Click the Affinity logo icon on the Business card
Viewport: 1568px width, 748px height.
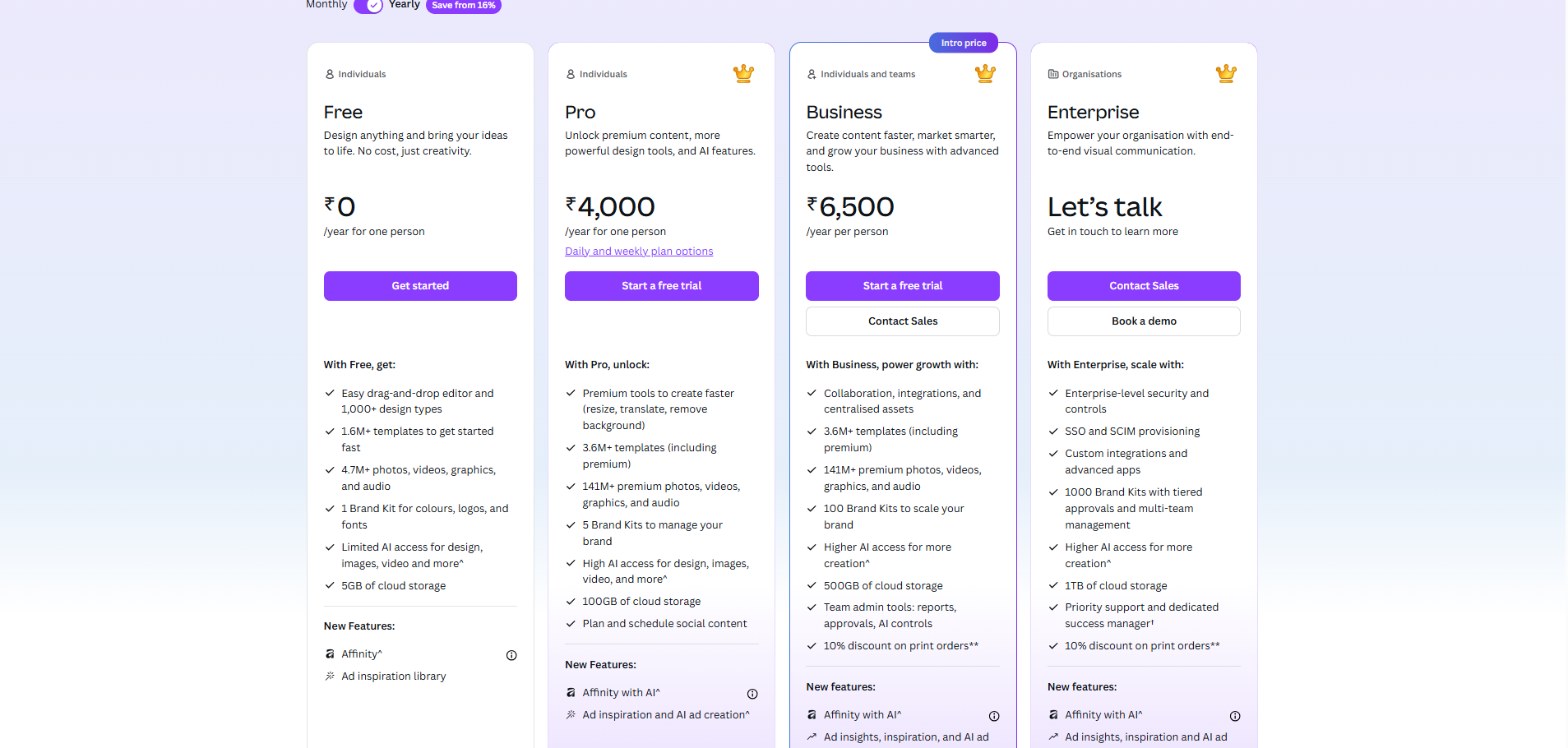pos(812,715)
